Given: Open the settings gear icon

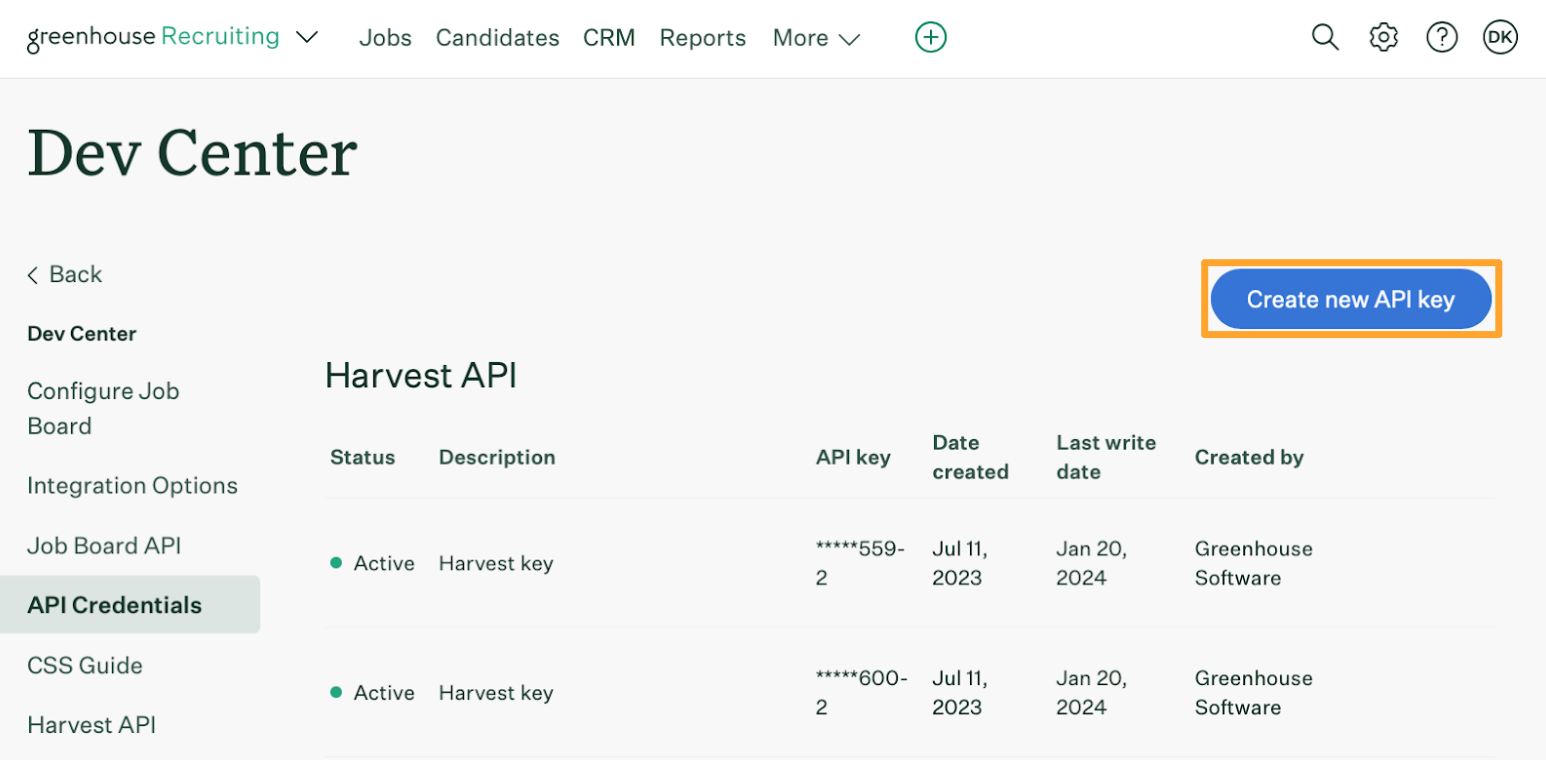Looking at the screenshot, I should click(x=1383, y=38).
